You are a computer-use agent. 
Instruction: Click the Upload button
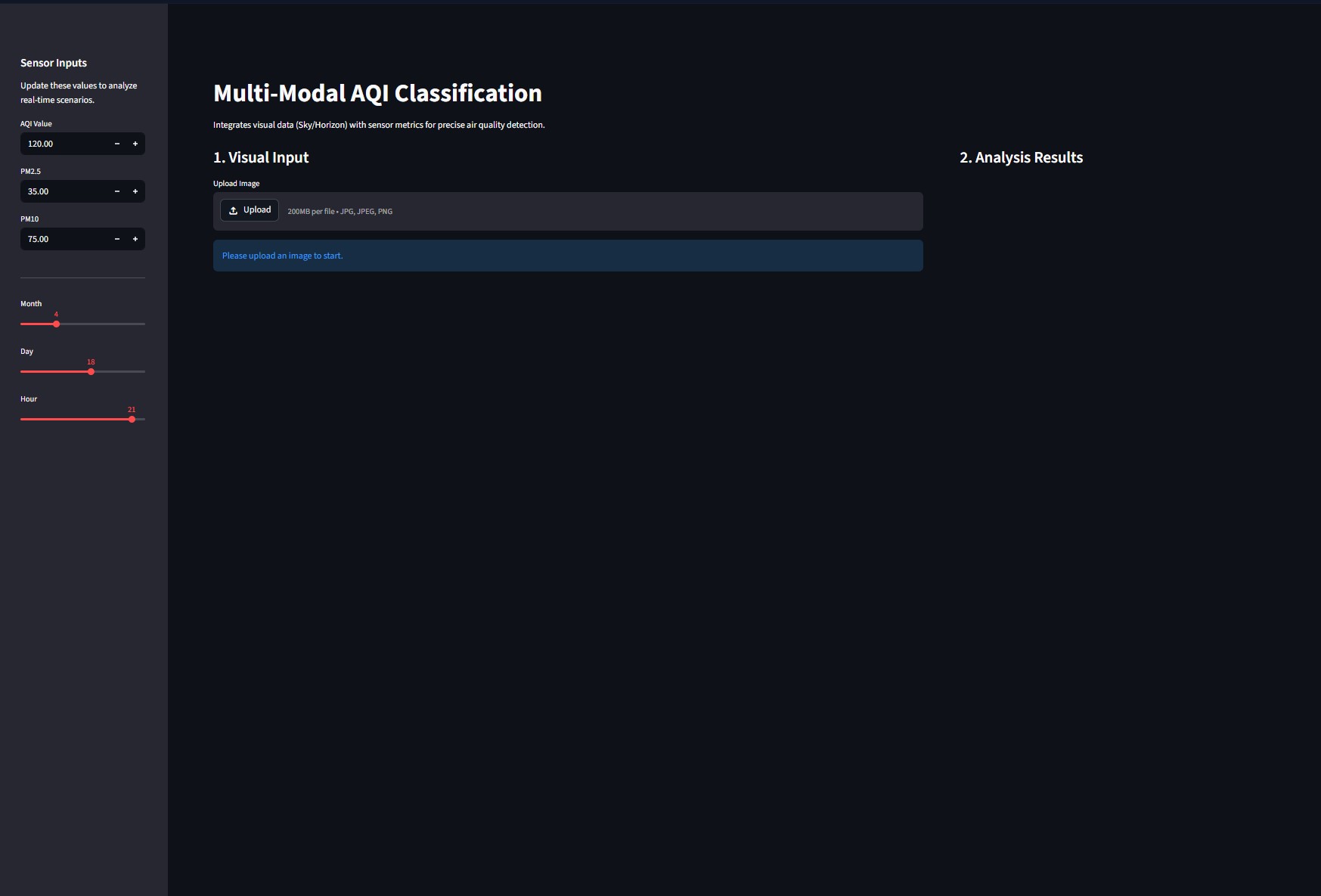(x=250, y=210)
